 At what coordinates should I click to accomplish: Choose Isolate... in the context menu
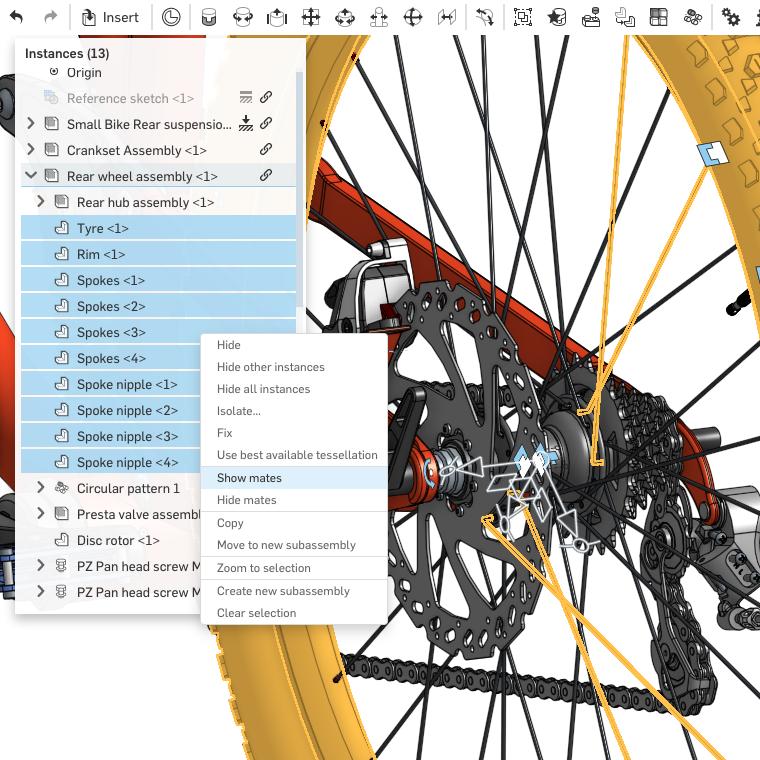tap(238, 411)
